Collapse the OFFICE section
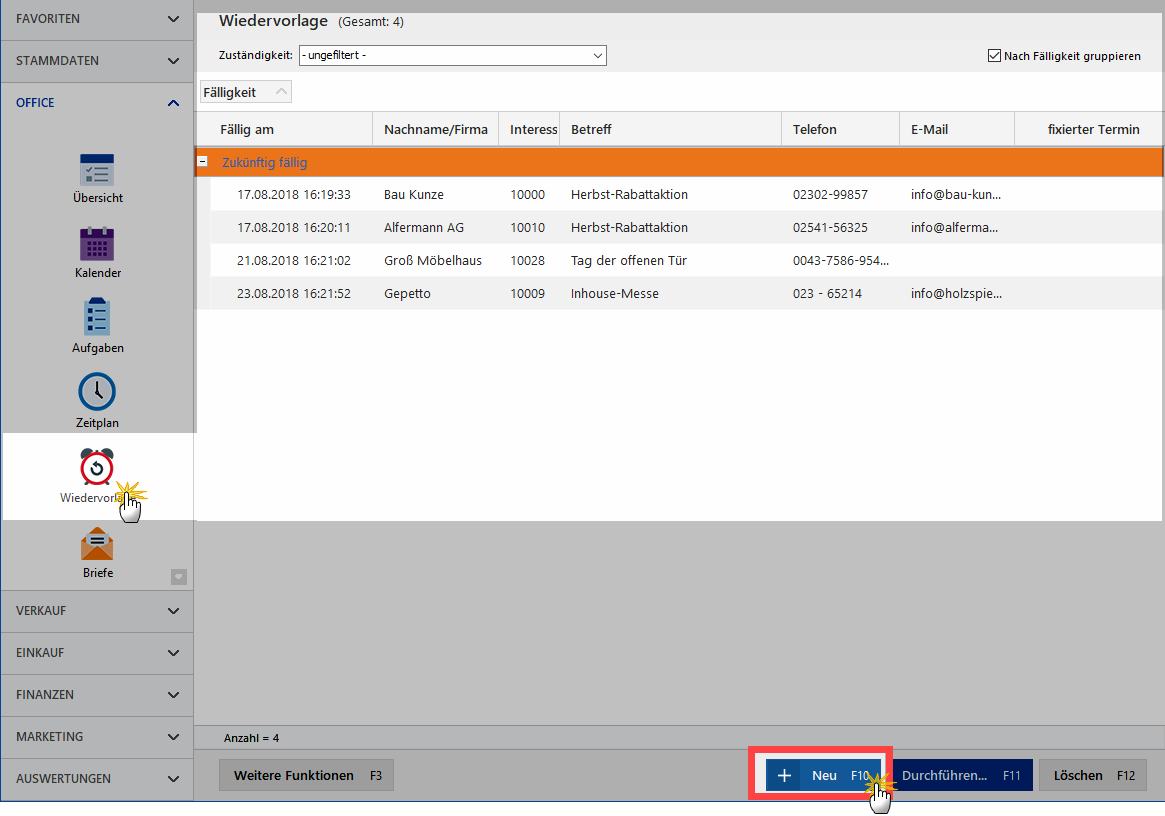The image size is (1165, 816). (97, 103)
